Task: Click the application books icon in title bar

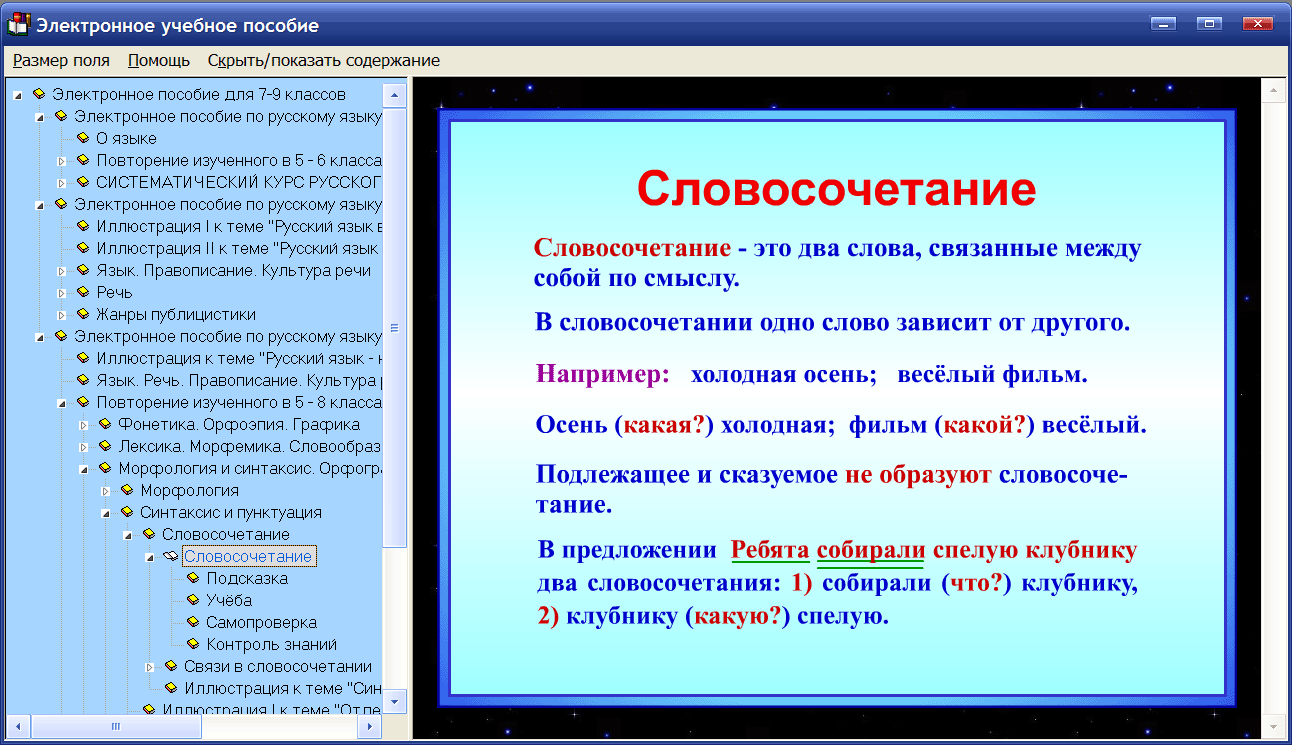Action: click(x=18, y=24)
